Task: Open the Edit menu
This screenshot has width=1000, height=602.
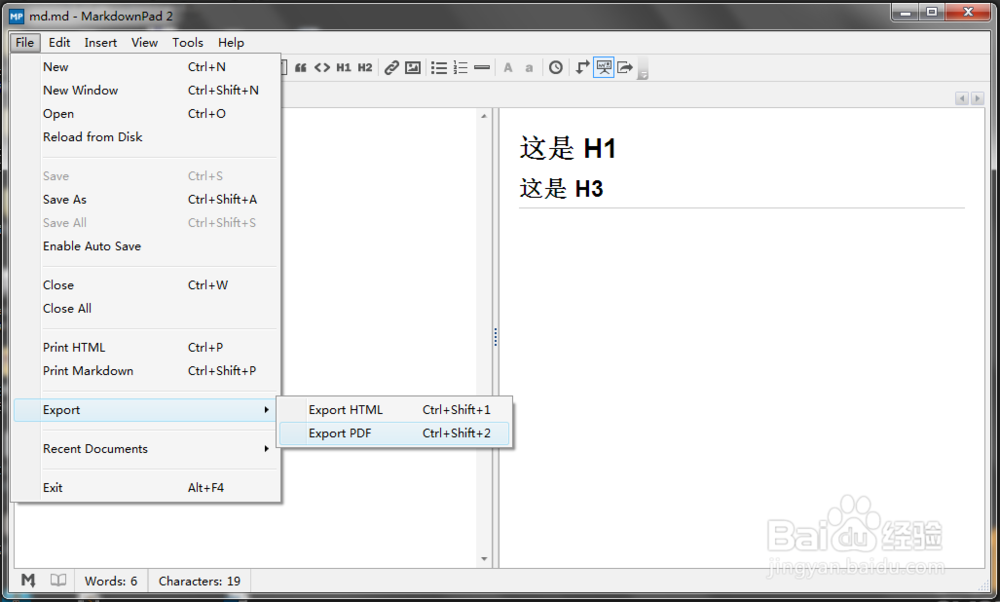Action: [59, 43]
